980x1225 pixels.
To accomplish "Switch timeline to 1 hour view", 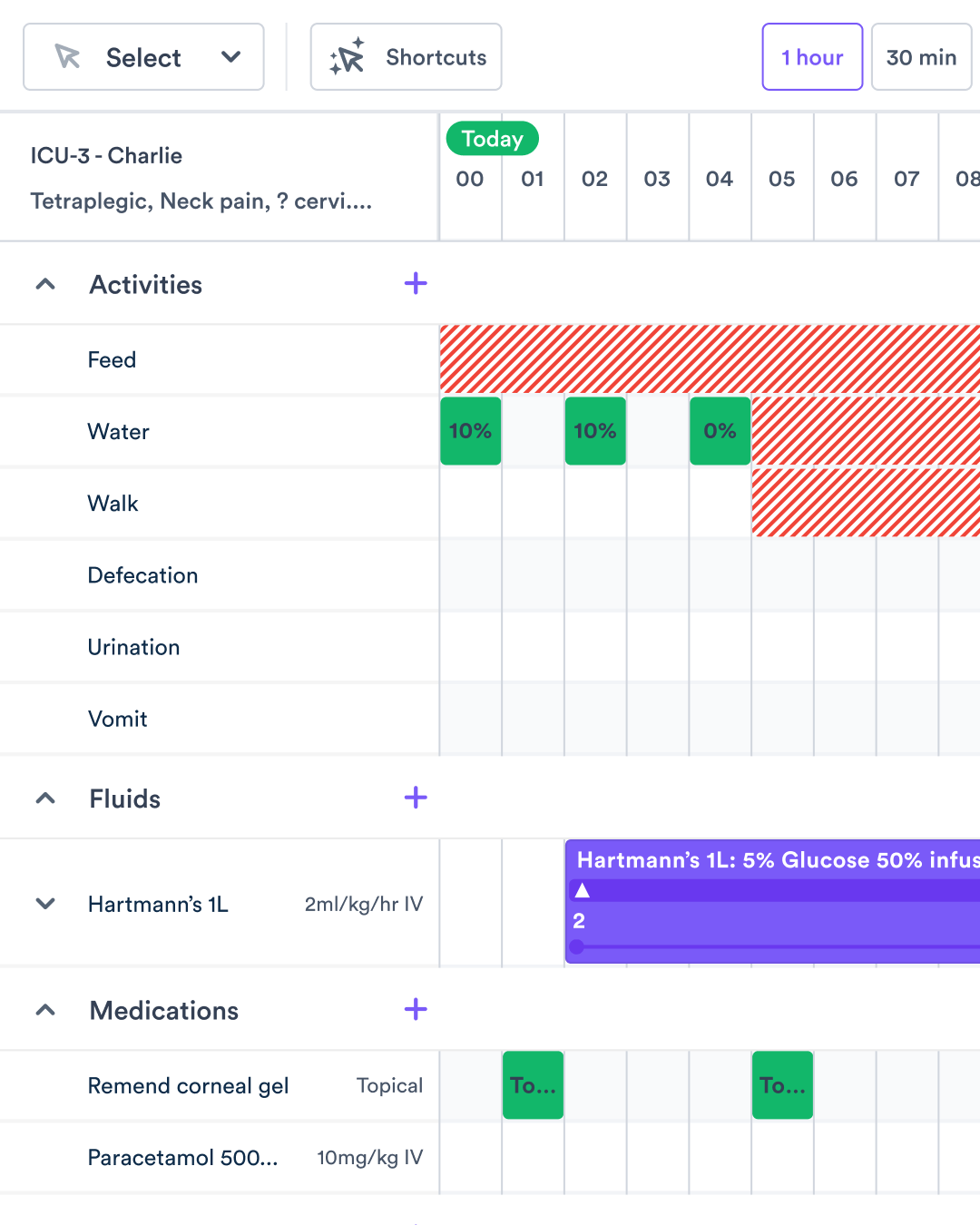I will (x=812, y=57).
